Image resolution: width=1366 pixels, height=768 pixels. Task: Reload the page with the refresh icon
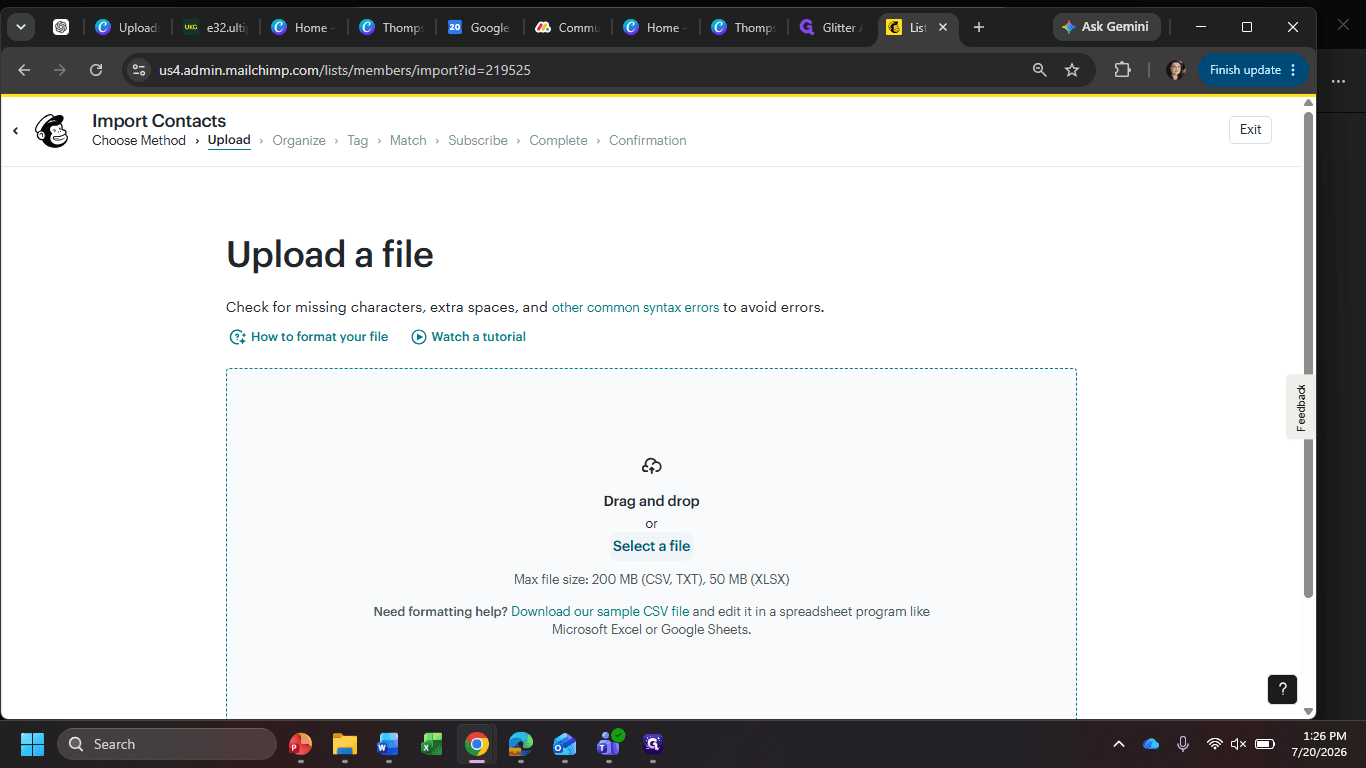[x=96, y=70]
